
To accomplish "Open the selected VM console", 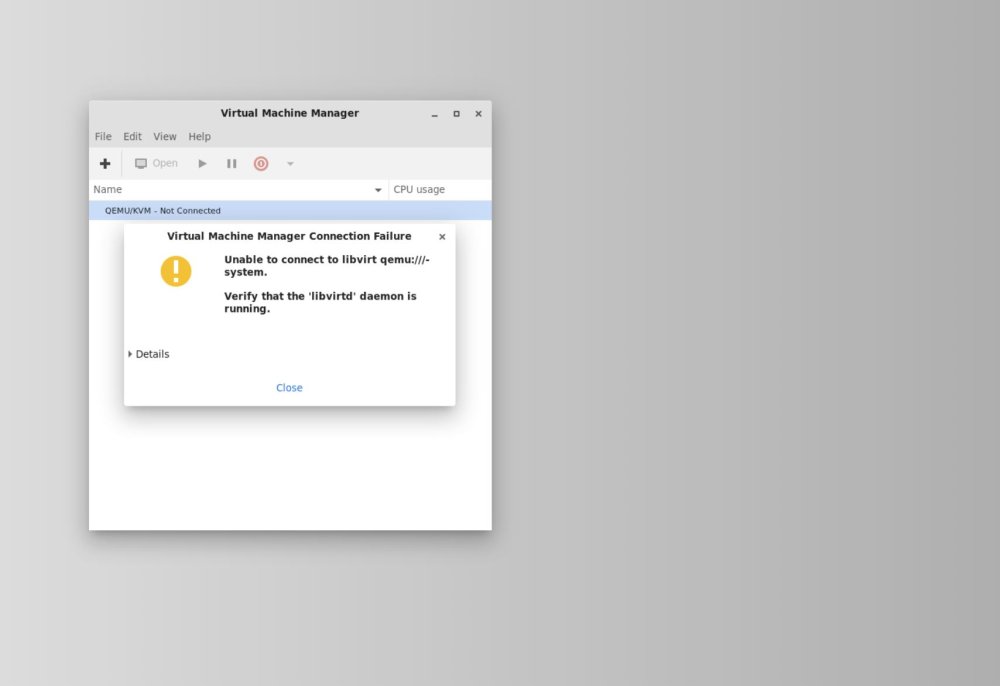I will point(156,164).
